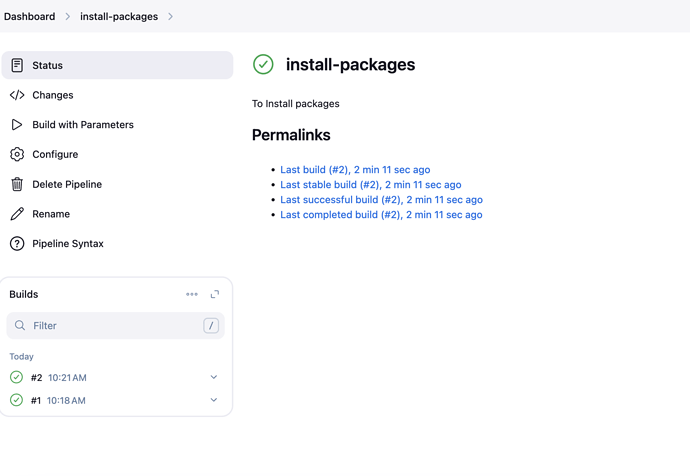Image resolution: width=690 pixels, height=476 pixels.
Task: Click build #2 success status icon
Action: 16,377
